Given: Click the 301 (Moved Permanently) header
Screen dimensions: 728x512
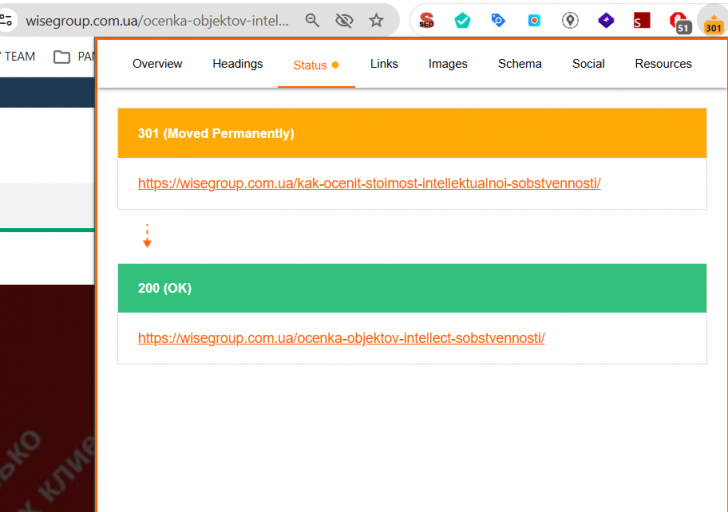Looking at the screenshot, I should click(412, 133).
